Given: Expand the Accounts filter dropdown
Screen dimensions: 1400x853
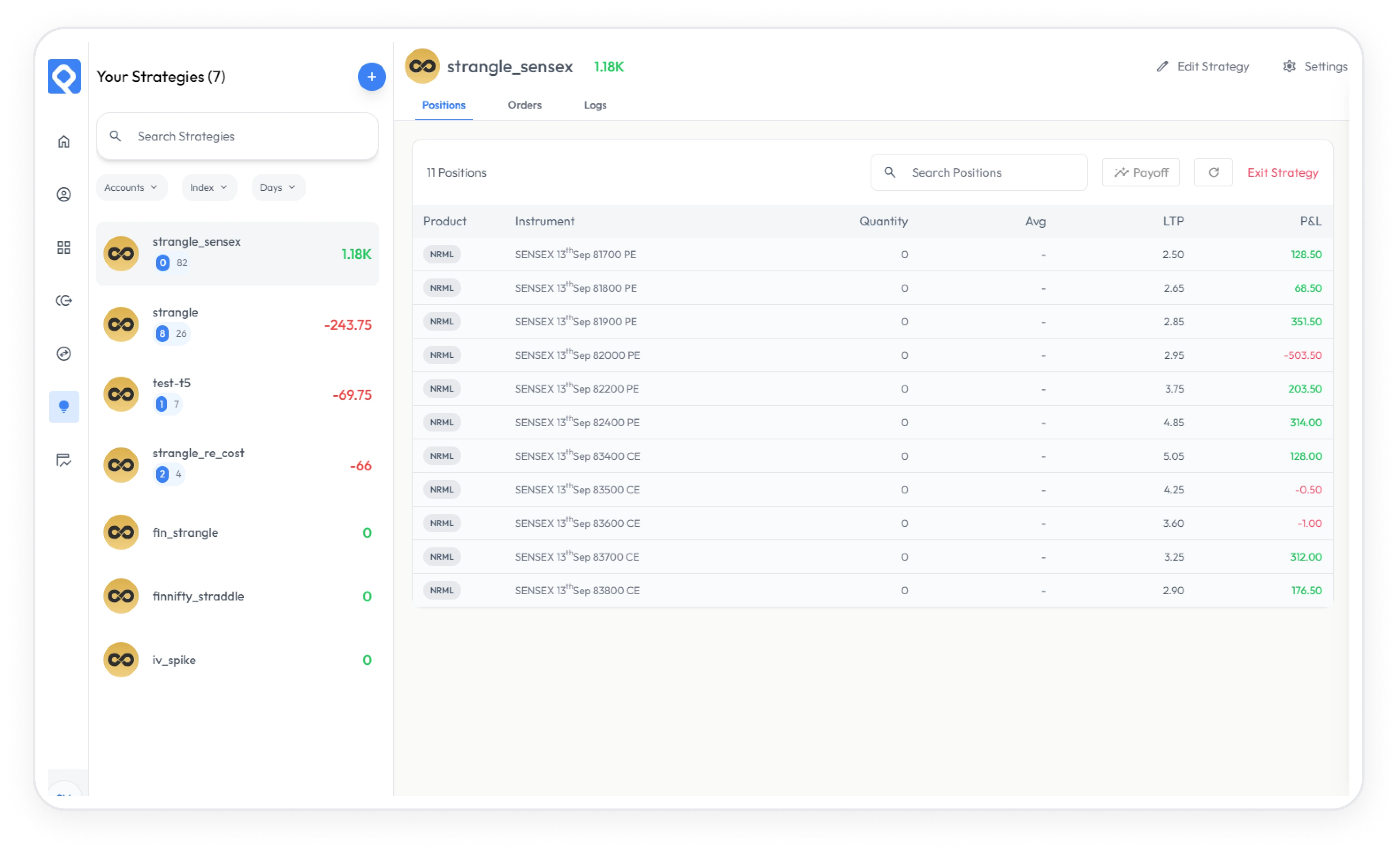Looking at the screenshot, I should click(131, 187).
